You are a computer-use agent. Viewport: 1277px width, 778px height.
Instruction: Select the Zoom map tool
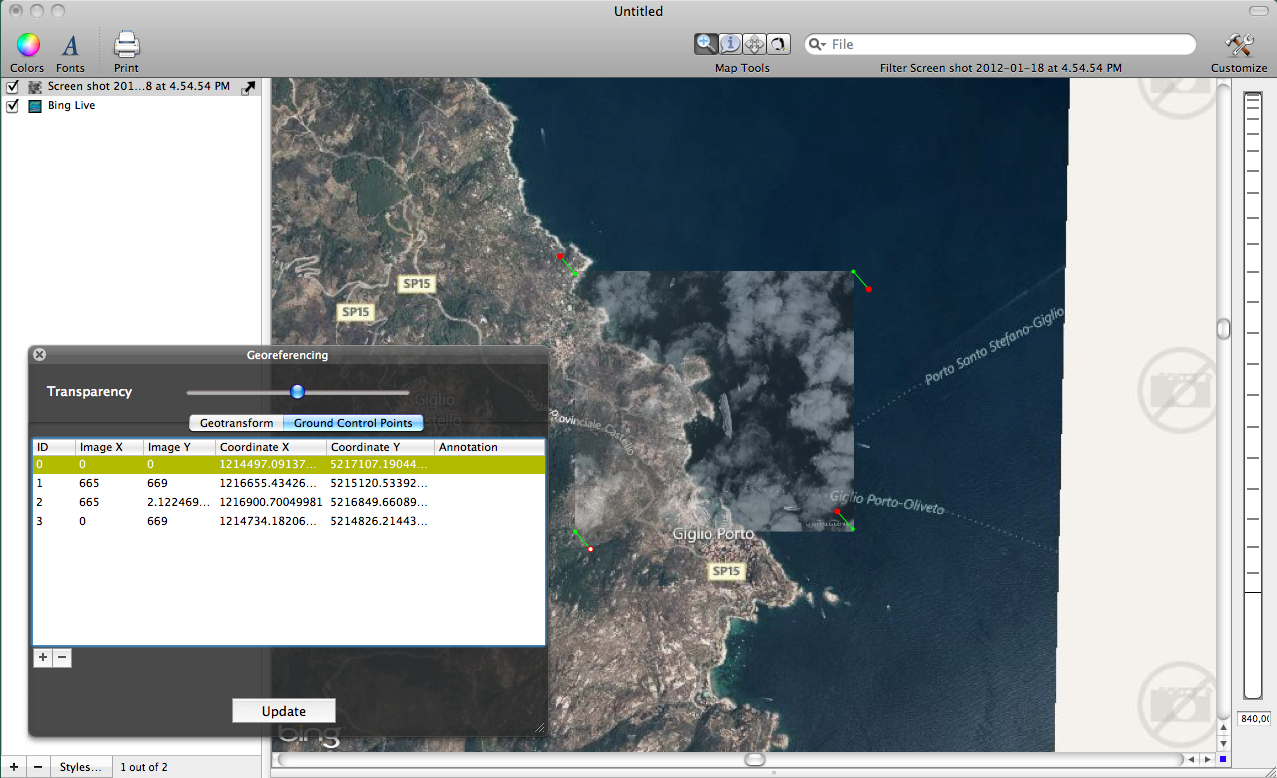[707, 44]
